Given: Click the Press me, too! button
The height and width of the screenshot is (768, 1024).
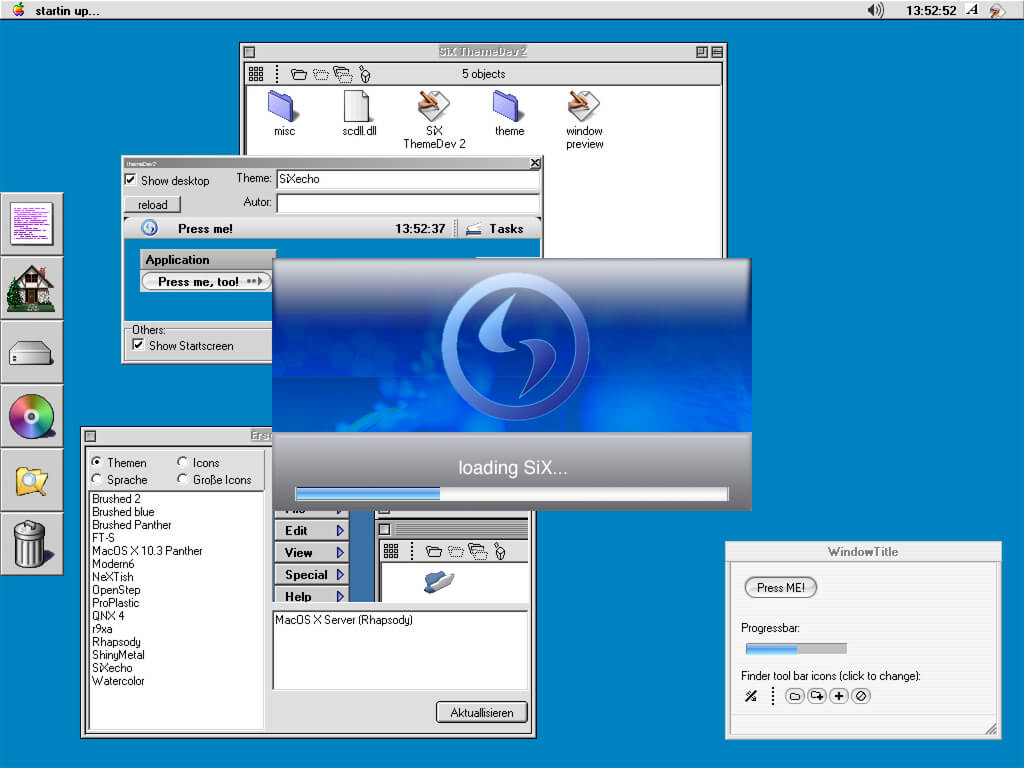Looking at the screenshot, I should [206, 281].
